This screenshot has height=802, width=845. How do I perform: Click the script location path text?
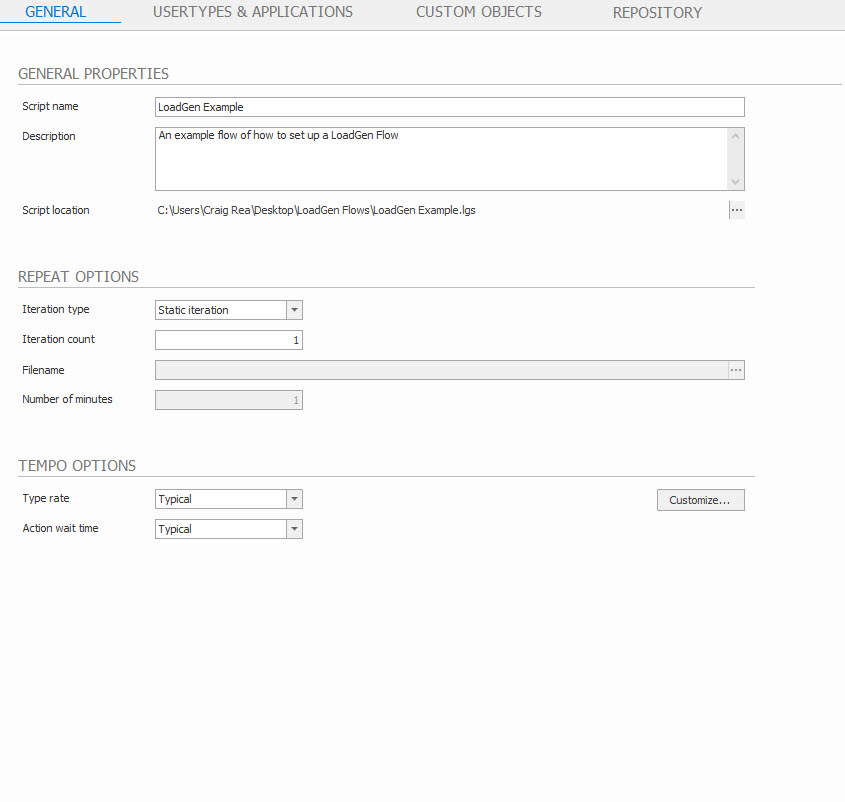[x=316, y=210]
